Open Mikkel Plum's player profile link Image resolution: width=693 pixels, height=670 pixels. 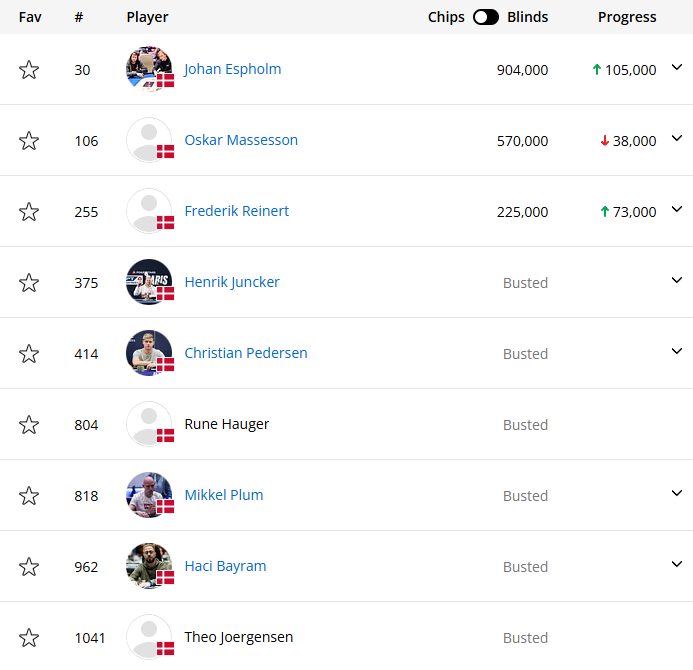point(224,495)
